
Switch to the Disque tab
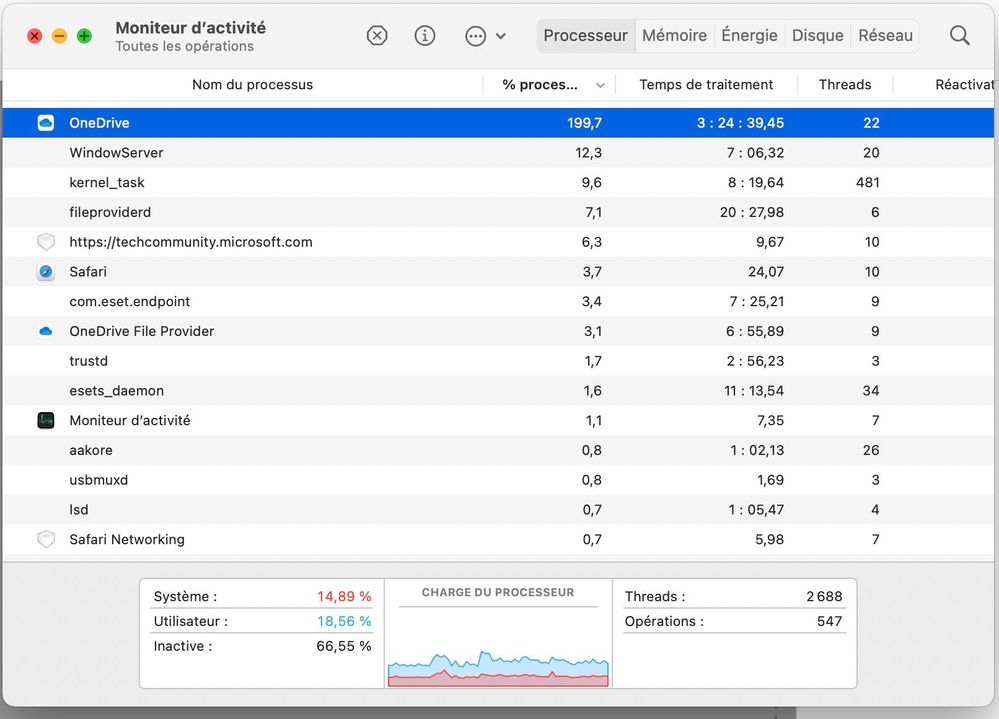817,36
